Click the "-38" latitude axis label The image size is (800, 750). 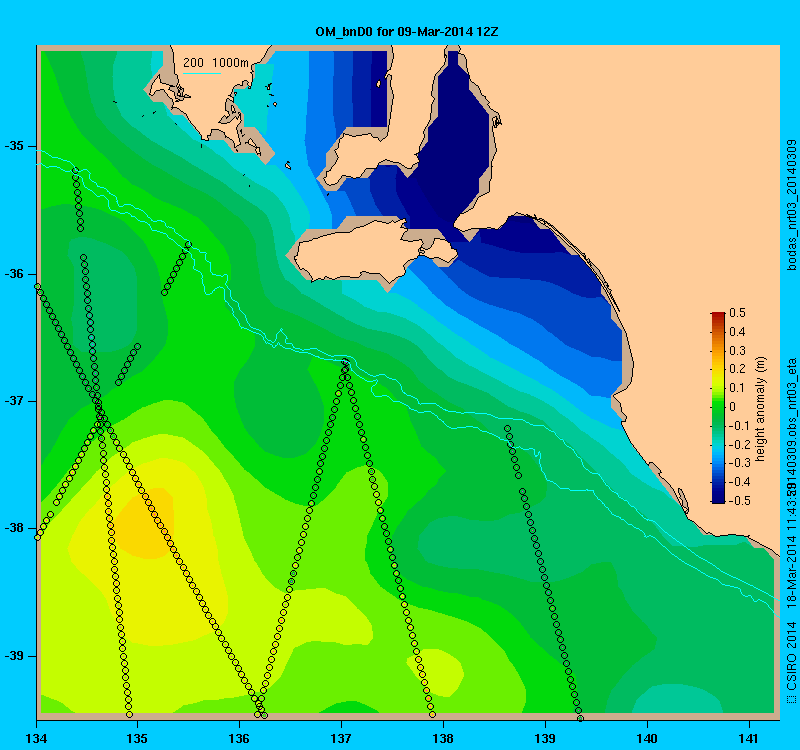[14, 529]
